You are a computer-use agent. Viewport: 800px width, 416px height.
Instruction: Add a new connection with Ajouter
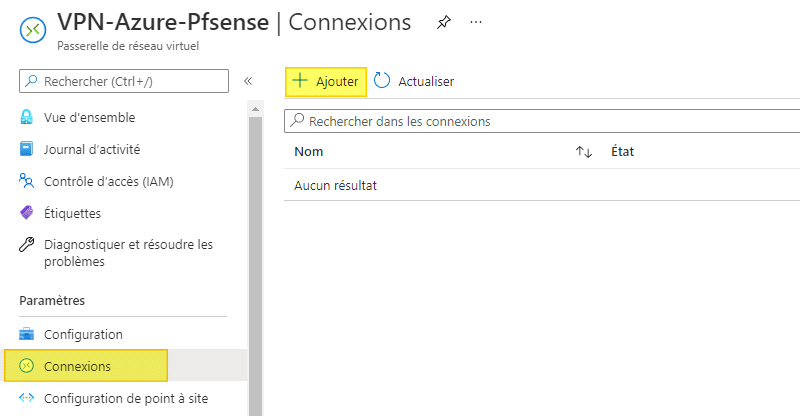click(326, 82)
